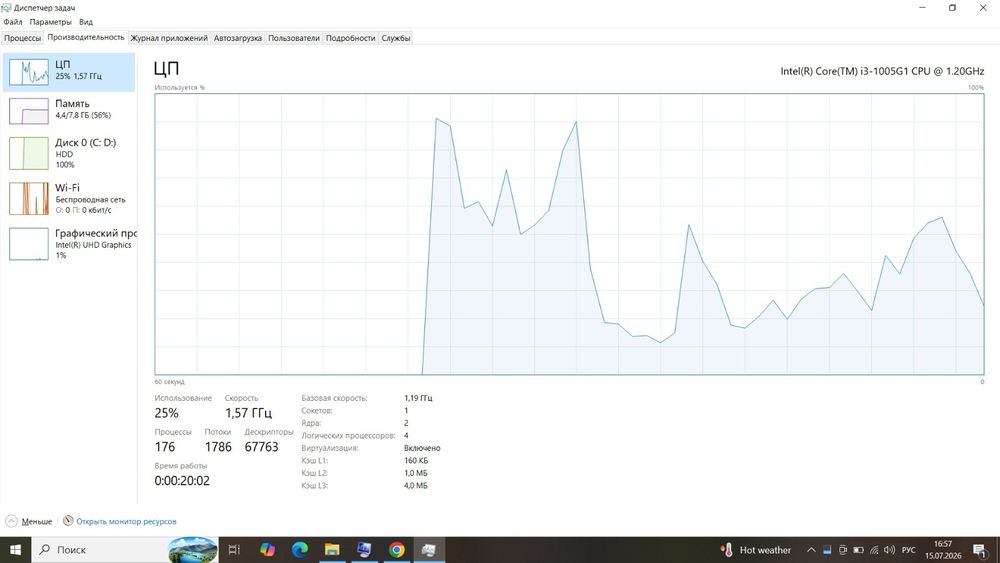The height and width of the screenshot is (563, 1000).
Task: Click the 67763 descriptors value
Action: tap(261, 447)
